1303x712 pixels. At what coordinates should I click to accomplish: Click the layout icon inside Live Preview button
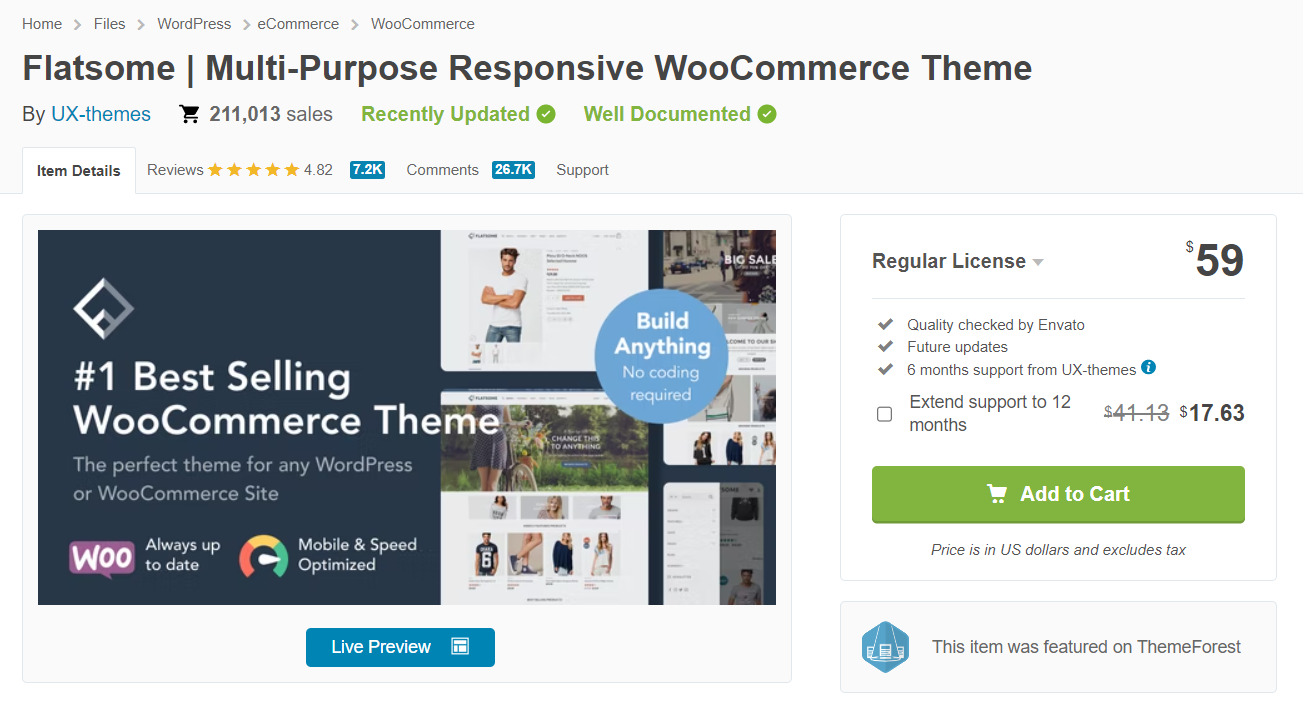(460, 647)
